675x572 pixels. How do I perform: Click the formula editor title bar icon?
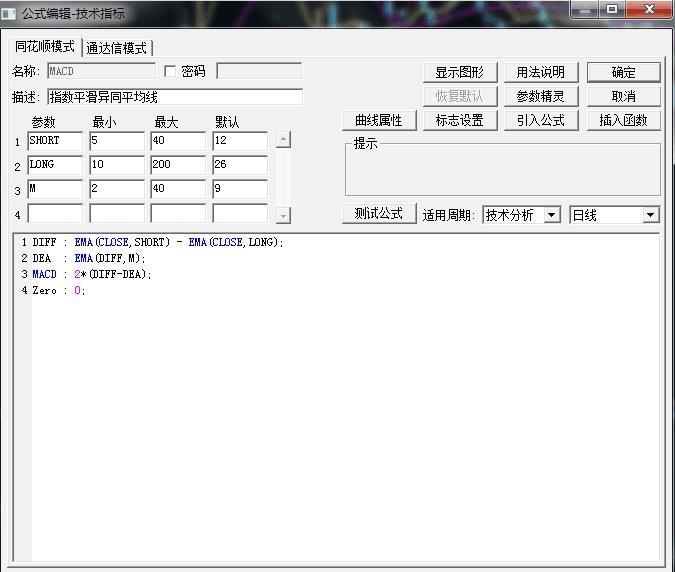[x=9, y=13]
